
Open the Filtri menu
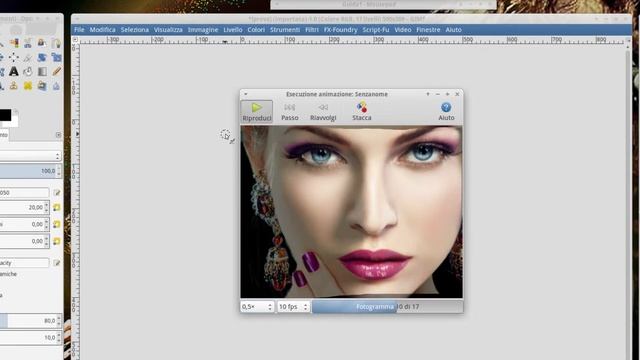312,30
